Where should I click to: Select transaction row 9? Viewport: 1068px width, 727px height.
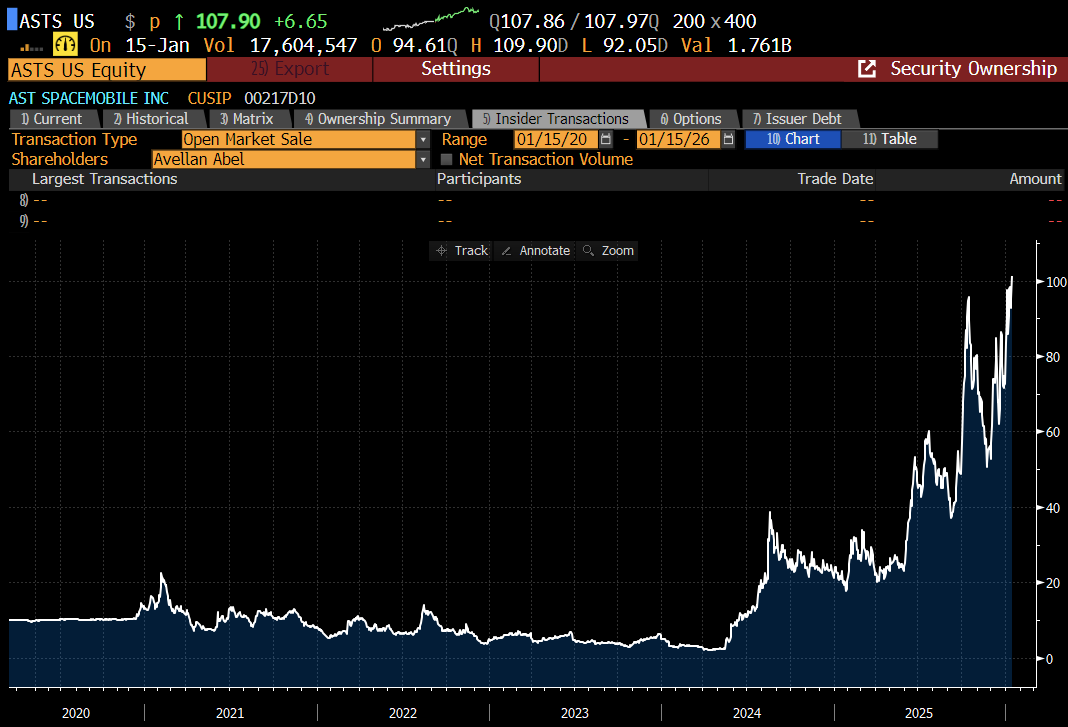(536, 221)
